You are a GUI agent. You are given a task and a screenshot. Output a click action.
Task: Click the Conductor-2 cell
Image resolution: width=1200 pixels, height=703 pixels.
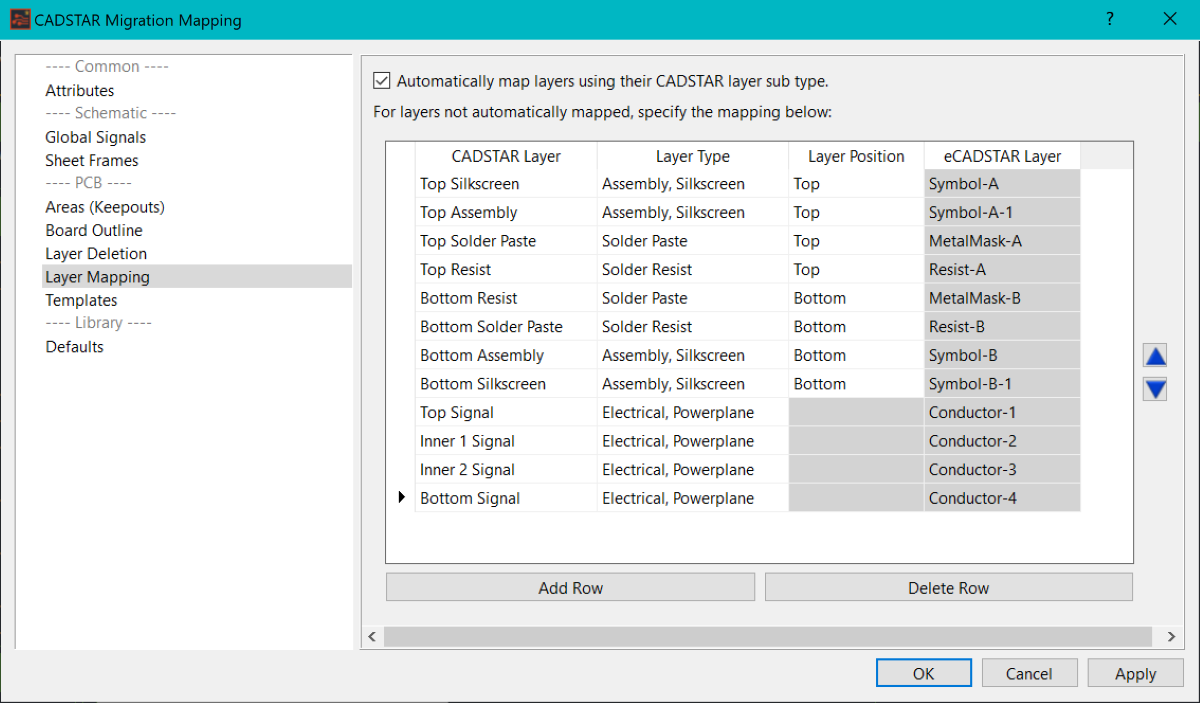click(1002, 440)
